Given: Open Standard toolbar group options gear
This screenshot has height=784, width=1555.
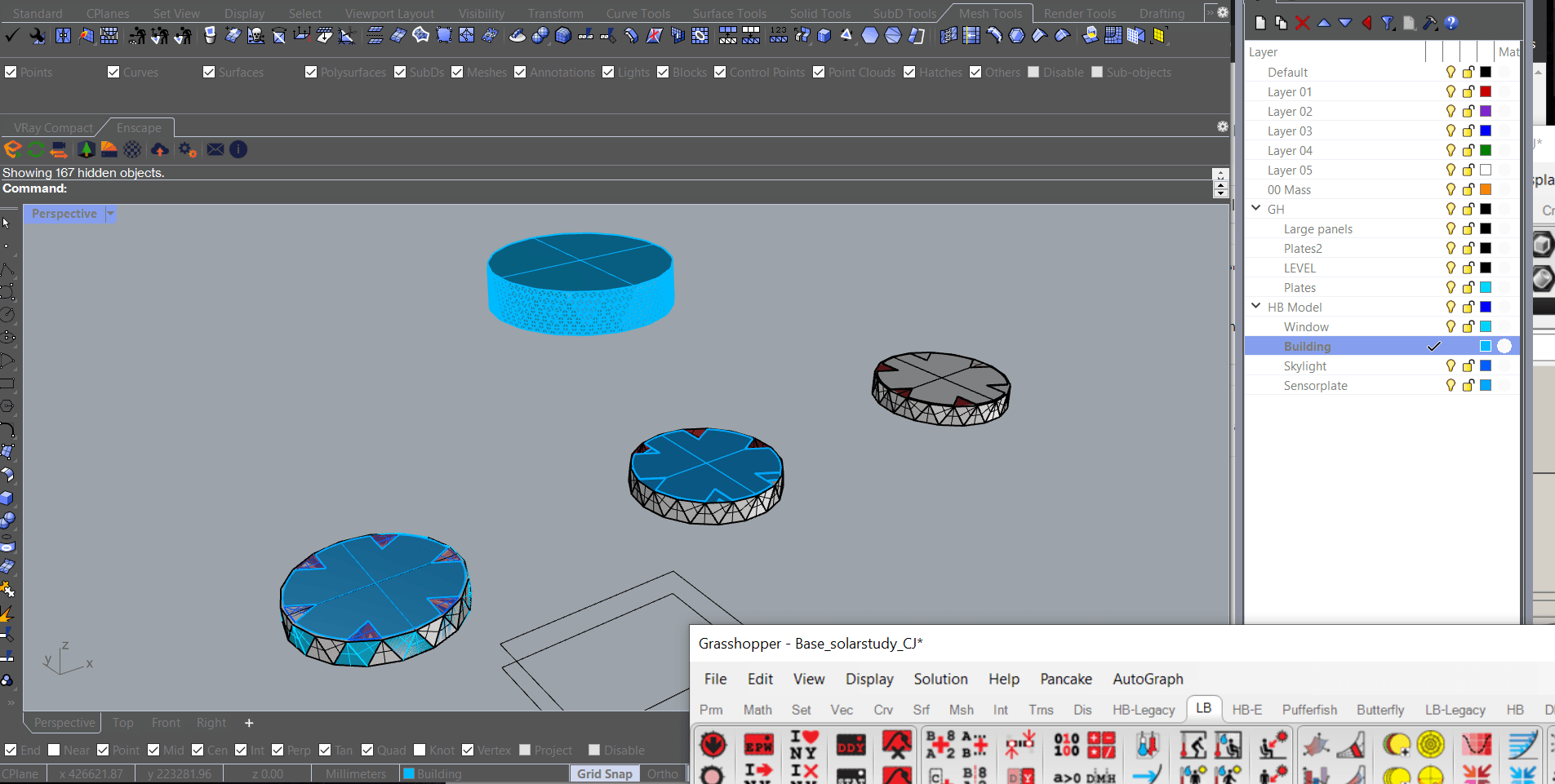Looking at the screenshot, I should click(x=1223, y=12).
